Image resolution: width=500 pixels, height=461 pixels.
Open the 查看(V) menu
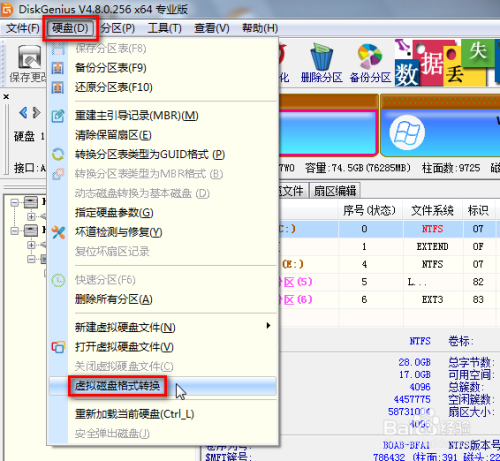tap(212, 28)
